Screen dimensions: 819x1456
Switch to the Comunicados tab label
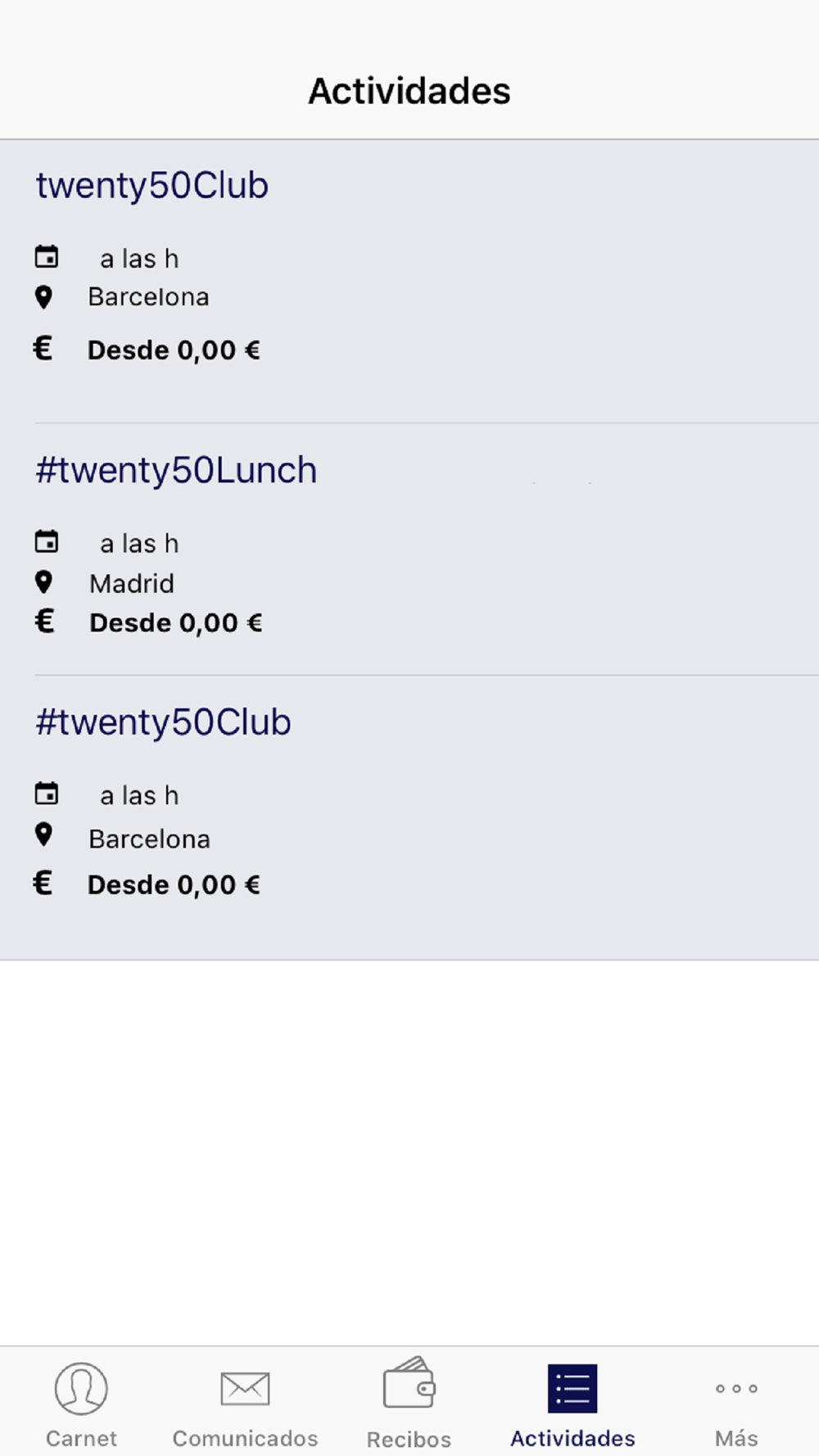click(x=245, y=1438)
